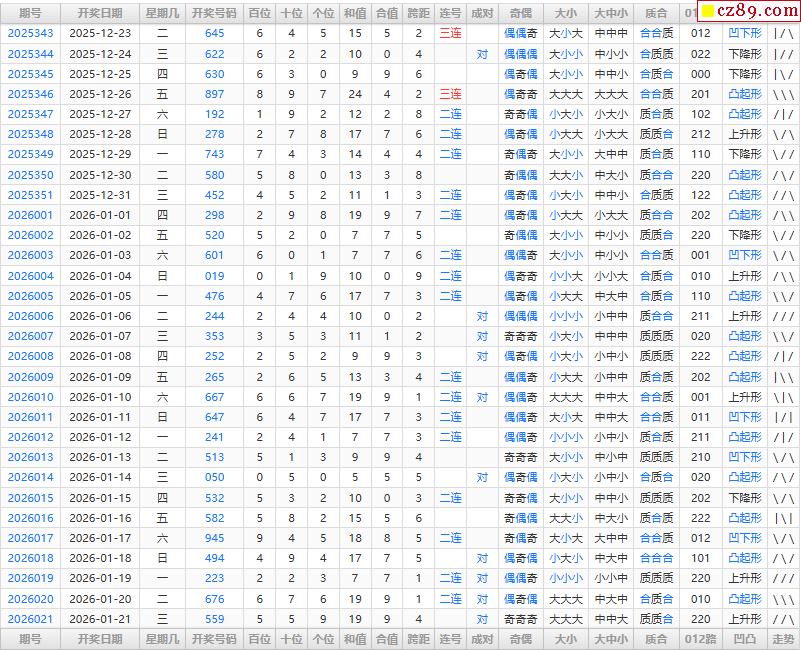Click 小小大 in row 2026004

pyautogui.click(x=566, y=276)
